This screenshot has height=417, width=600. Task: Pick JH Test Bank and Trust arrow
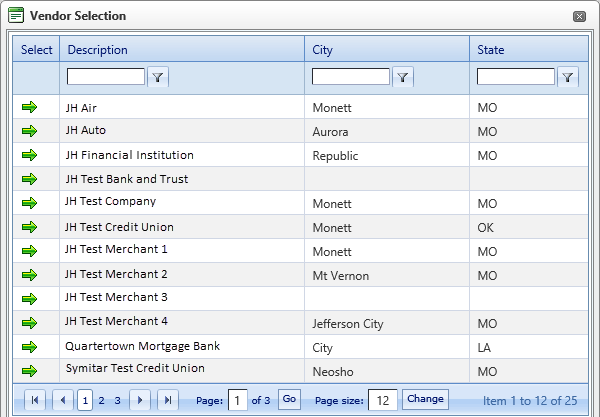(x=29, y=179)
